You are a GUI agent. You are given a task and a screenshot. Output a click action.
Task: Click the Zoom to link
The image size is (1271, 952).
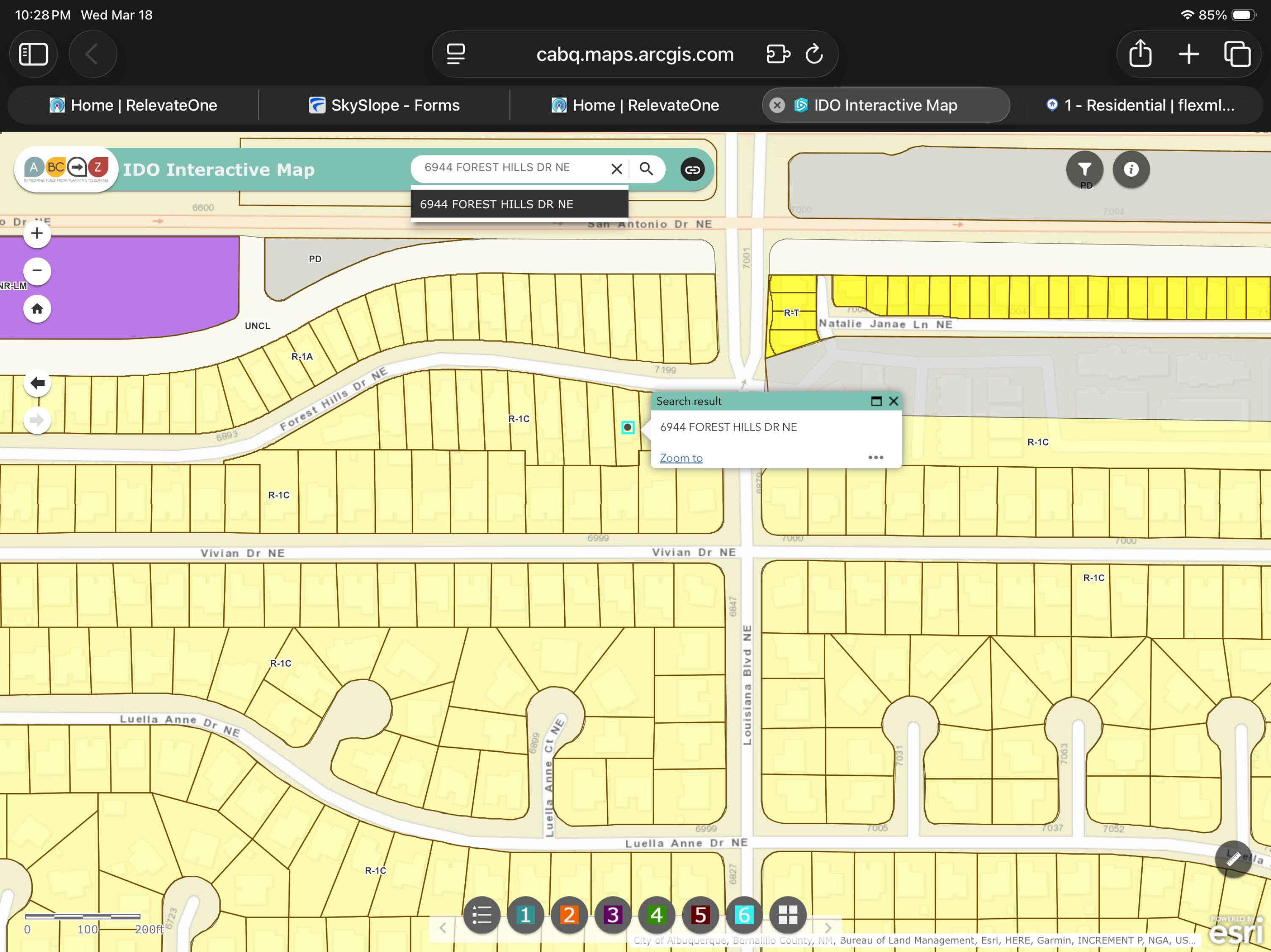[x=681, y=458]
